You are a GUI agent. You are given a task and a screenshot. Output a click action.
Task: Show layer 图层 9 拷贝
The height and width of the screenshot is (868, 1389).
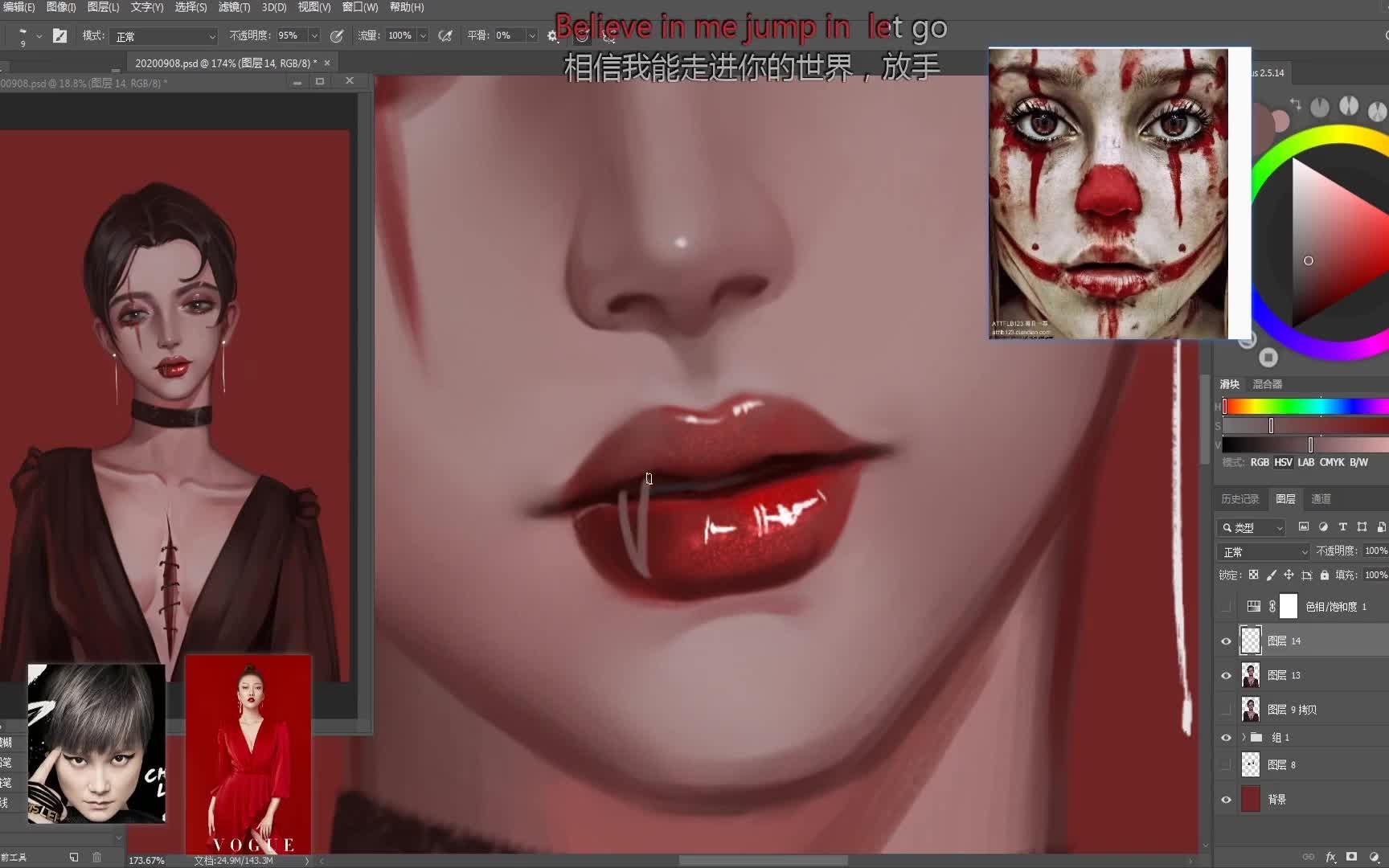point(1226,710)
